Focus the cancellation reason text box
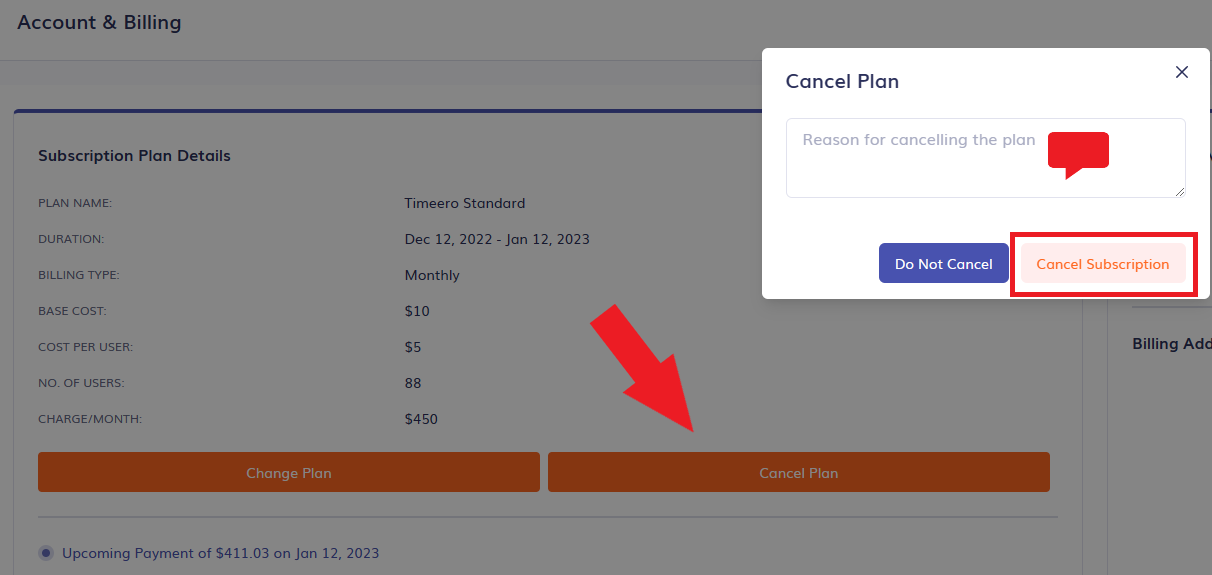Viewport: 1212px width, 575px height. [985, 158]
